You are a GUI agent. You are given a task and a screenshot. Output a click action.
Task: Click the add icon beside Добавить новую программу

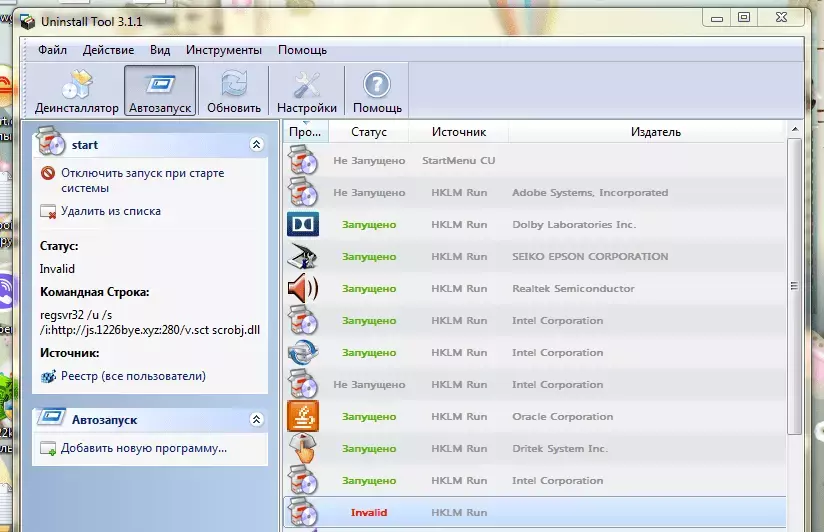point(48,449)
